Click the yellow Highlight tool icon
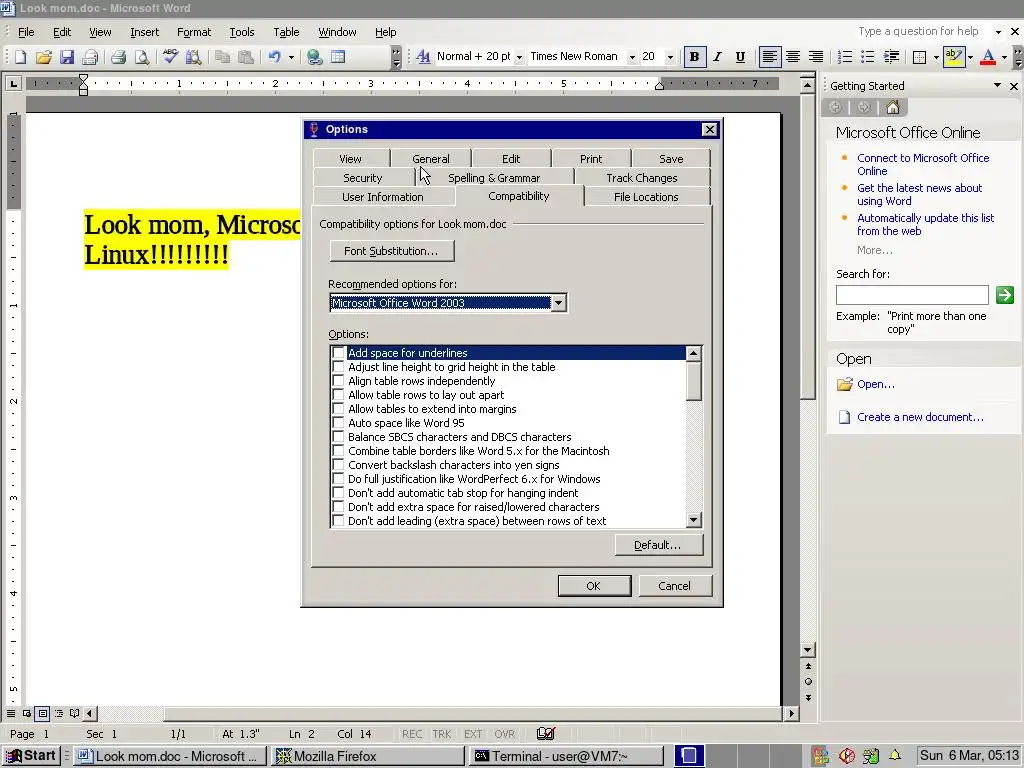This screenshot has width=1024, height=768. coord(953,57)
